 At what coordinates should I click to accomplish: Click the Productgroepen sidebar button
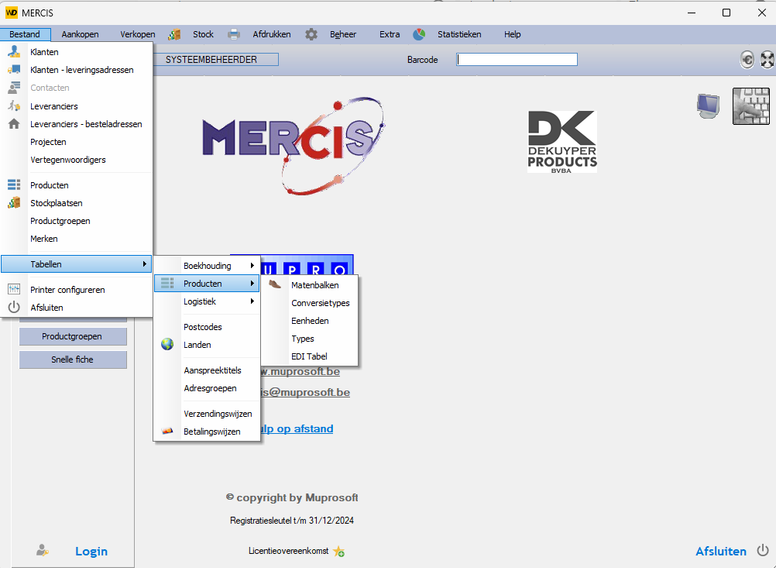[73, 336]
